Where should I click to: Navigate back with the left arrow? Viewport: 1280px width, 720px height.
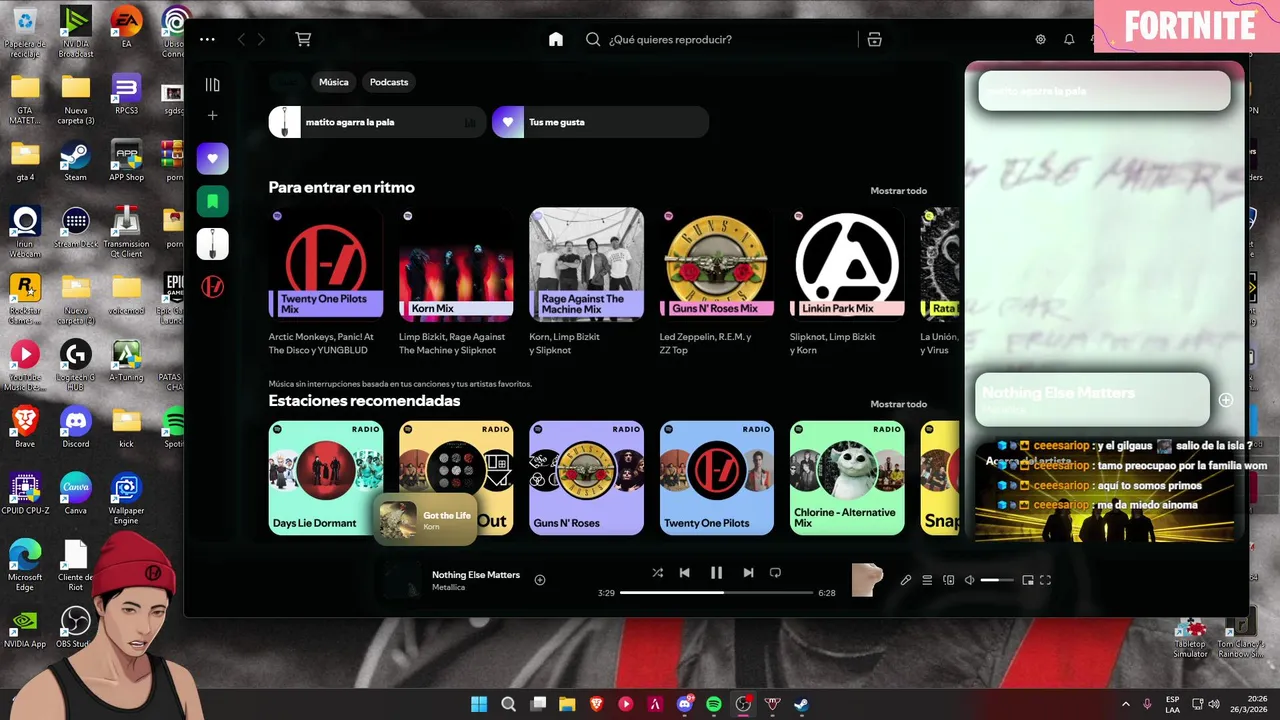[241, 39]
